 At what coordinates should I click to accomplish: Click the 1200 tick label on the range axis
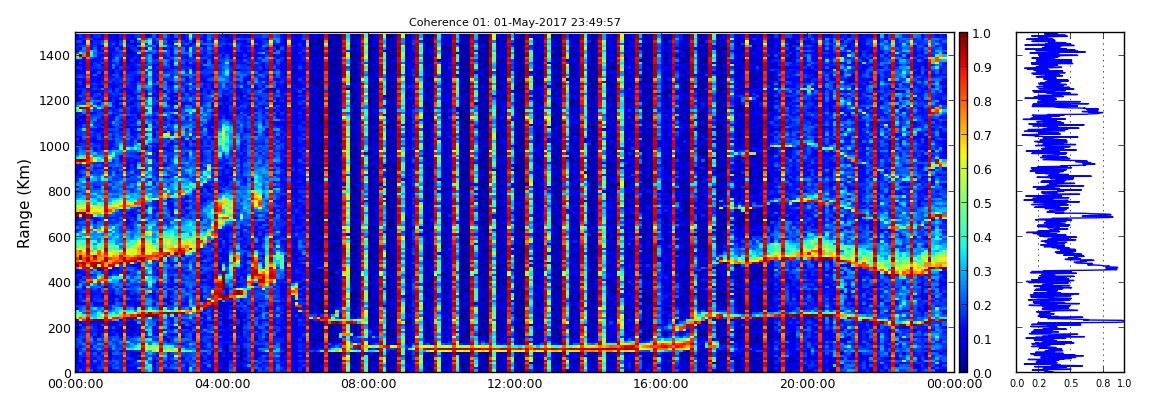pos(56,100)
